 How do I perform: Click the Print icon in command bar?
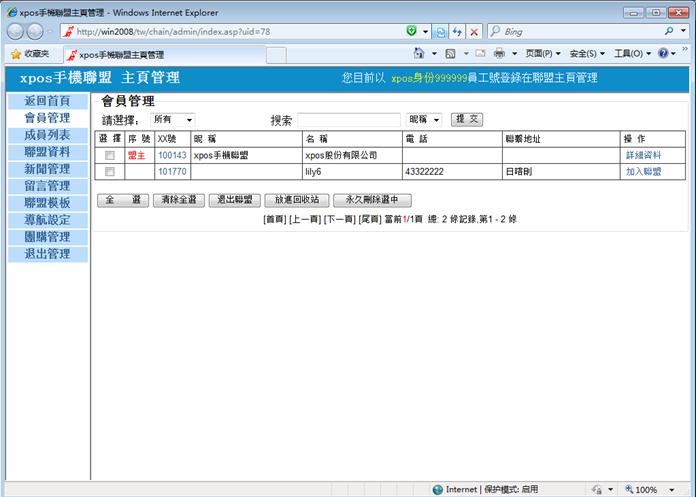click(x=499, y=54)
